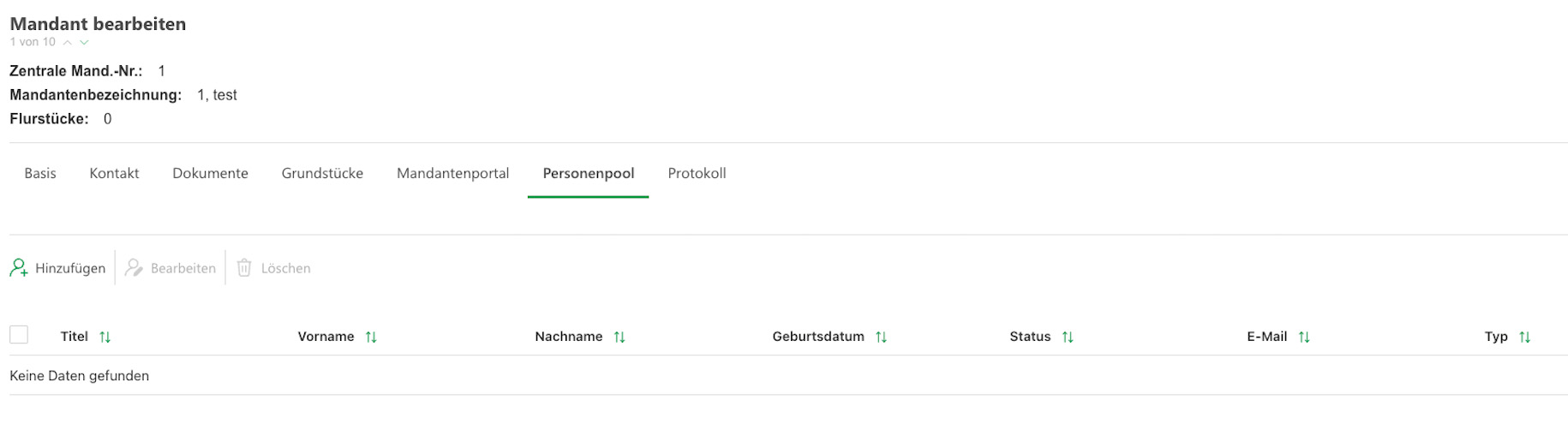
Task: Click the Hinzufügen add-person icon
Action: coord(19,268)
